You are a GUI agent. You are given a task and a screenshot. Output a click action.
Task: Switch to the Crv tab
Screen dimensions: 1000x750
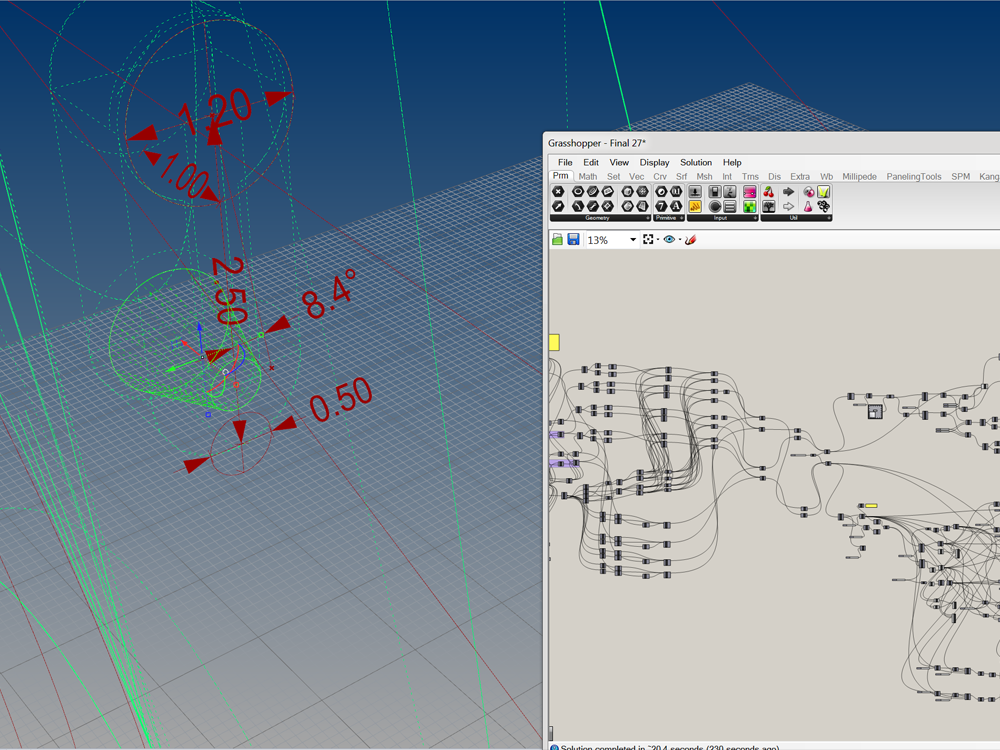point(660,177)
